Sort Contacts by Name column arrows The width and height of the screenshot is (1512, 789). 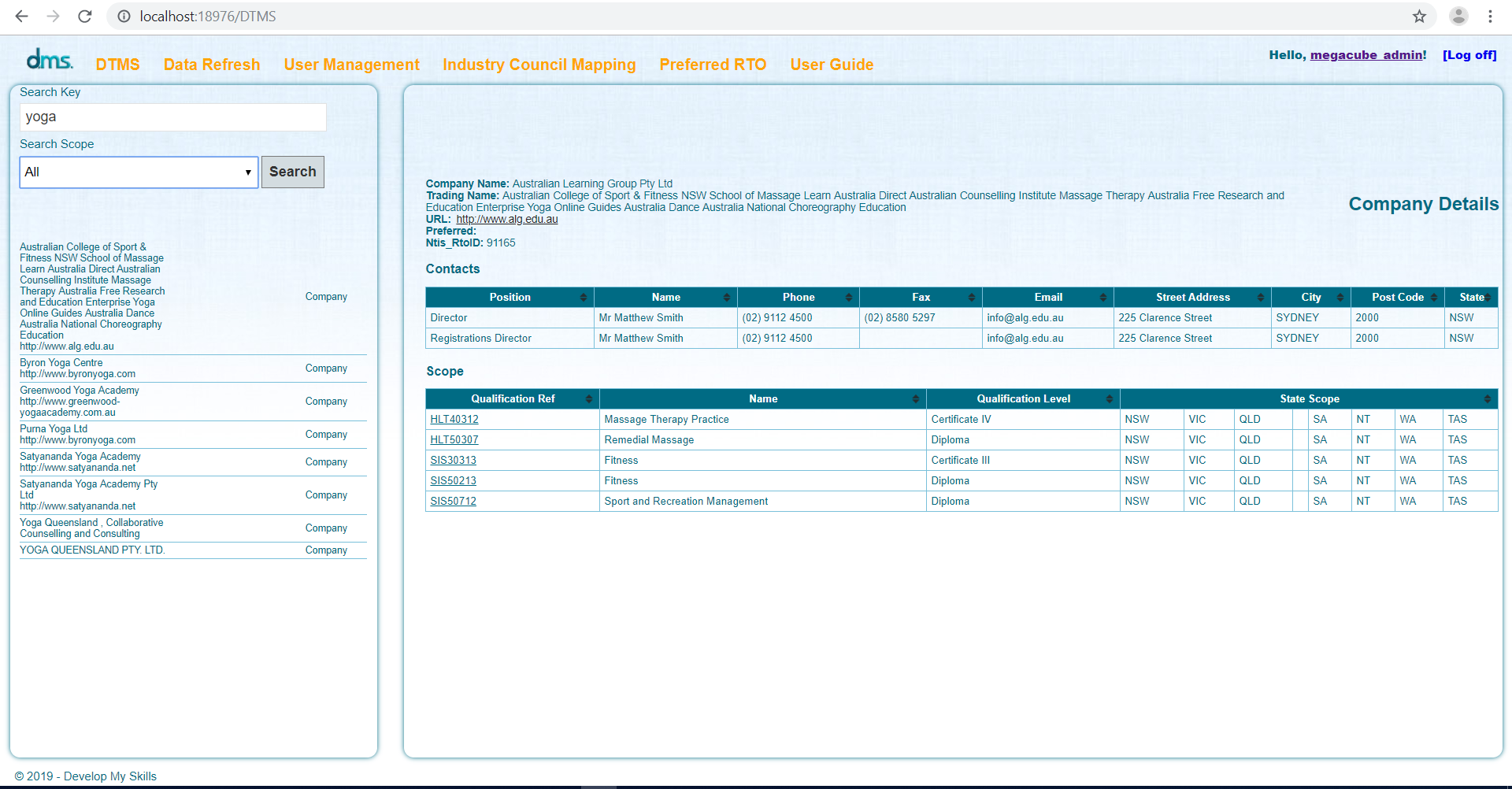coord(726,297)
